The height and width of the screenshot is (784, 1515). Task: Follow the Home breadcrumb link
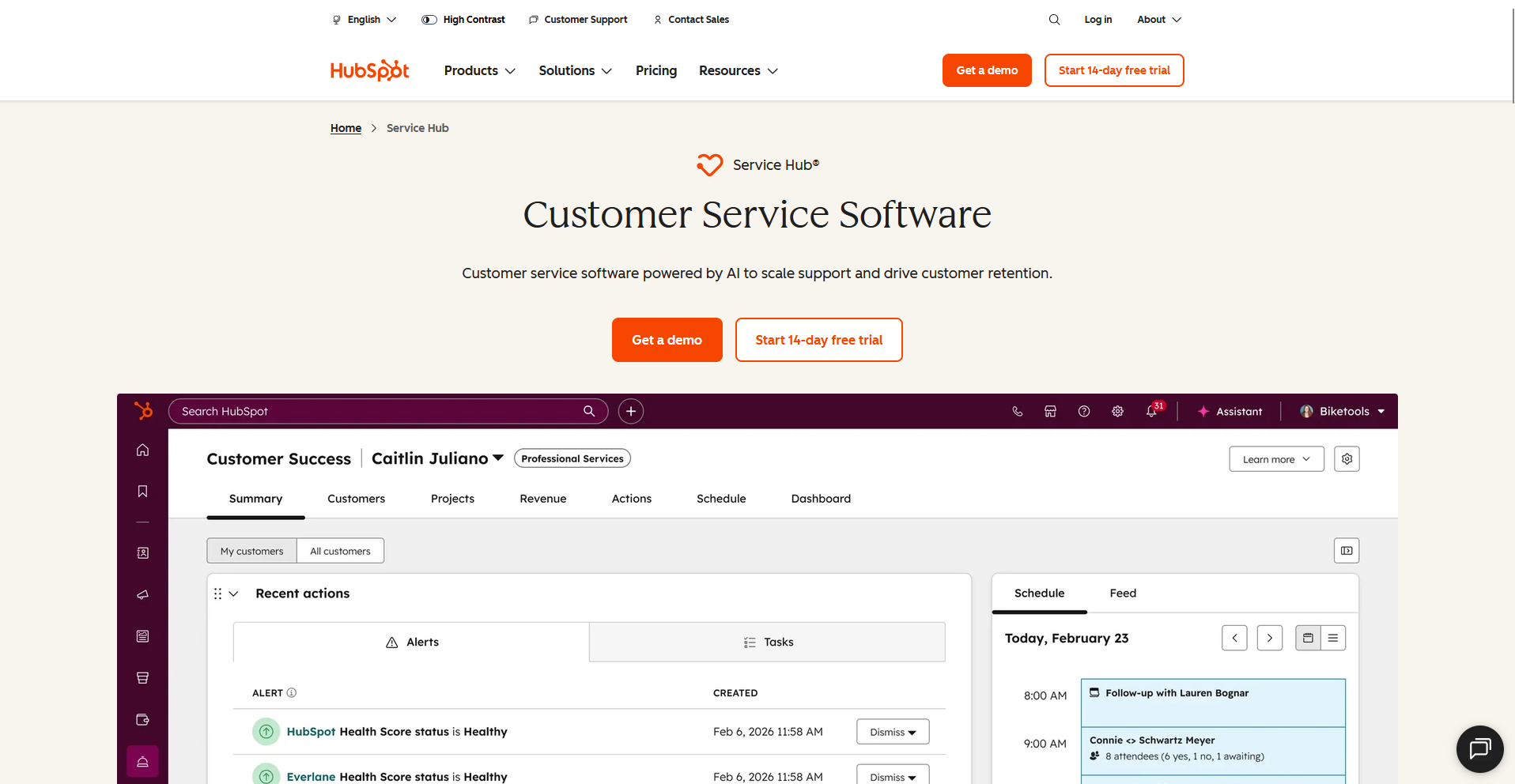pyautogui.click(x=346, y=128)
